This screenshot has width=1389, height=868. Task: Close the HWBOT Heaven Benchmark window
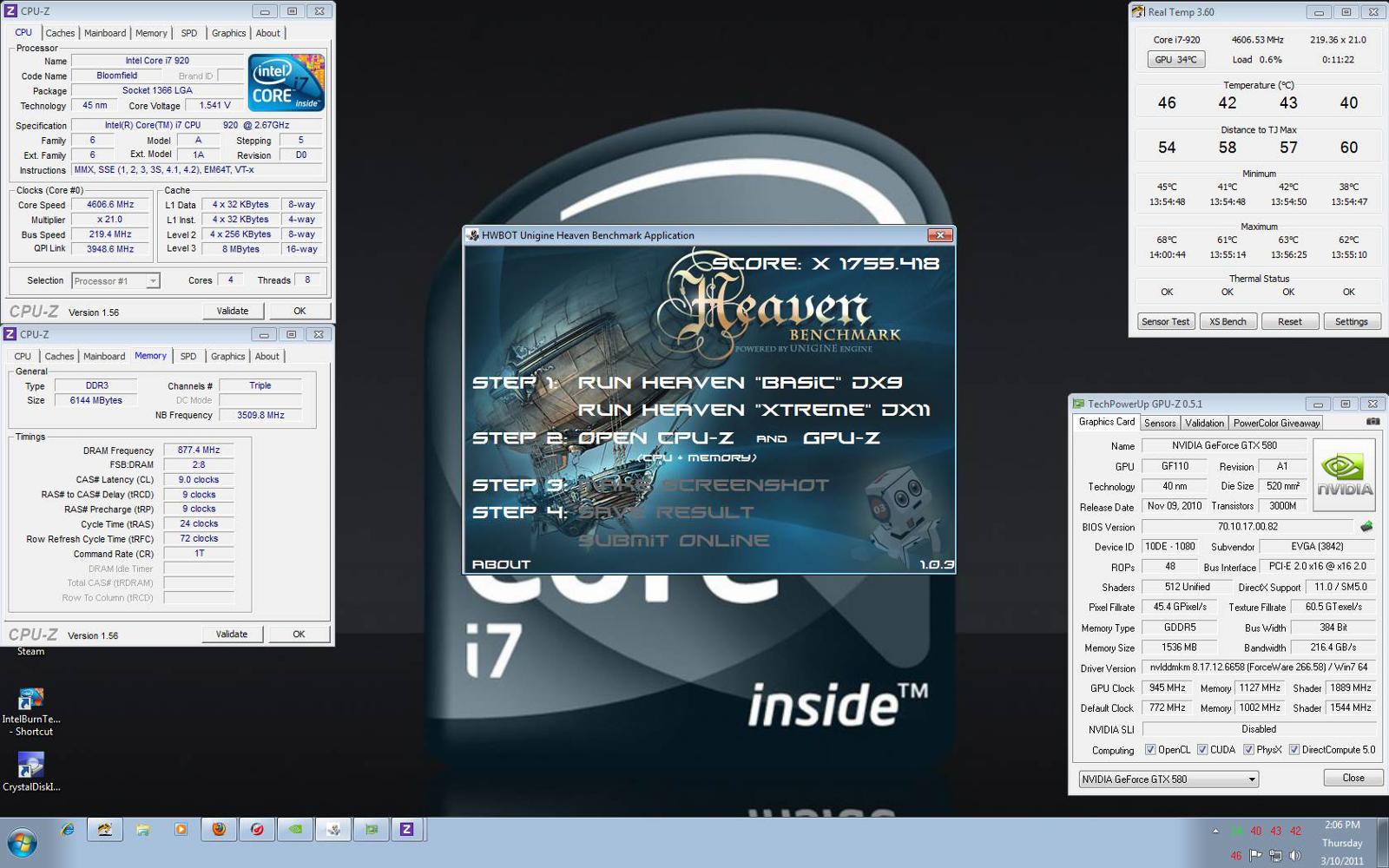click(x=939, y=235)
